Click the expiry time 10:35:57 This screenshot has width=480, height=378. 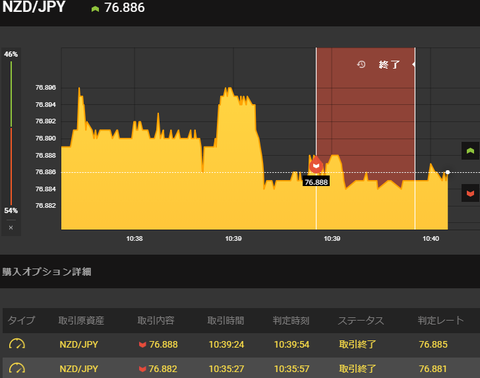(292, 369)
